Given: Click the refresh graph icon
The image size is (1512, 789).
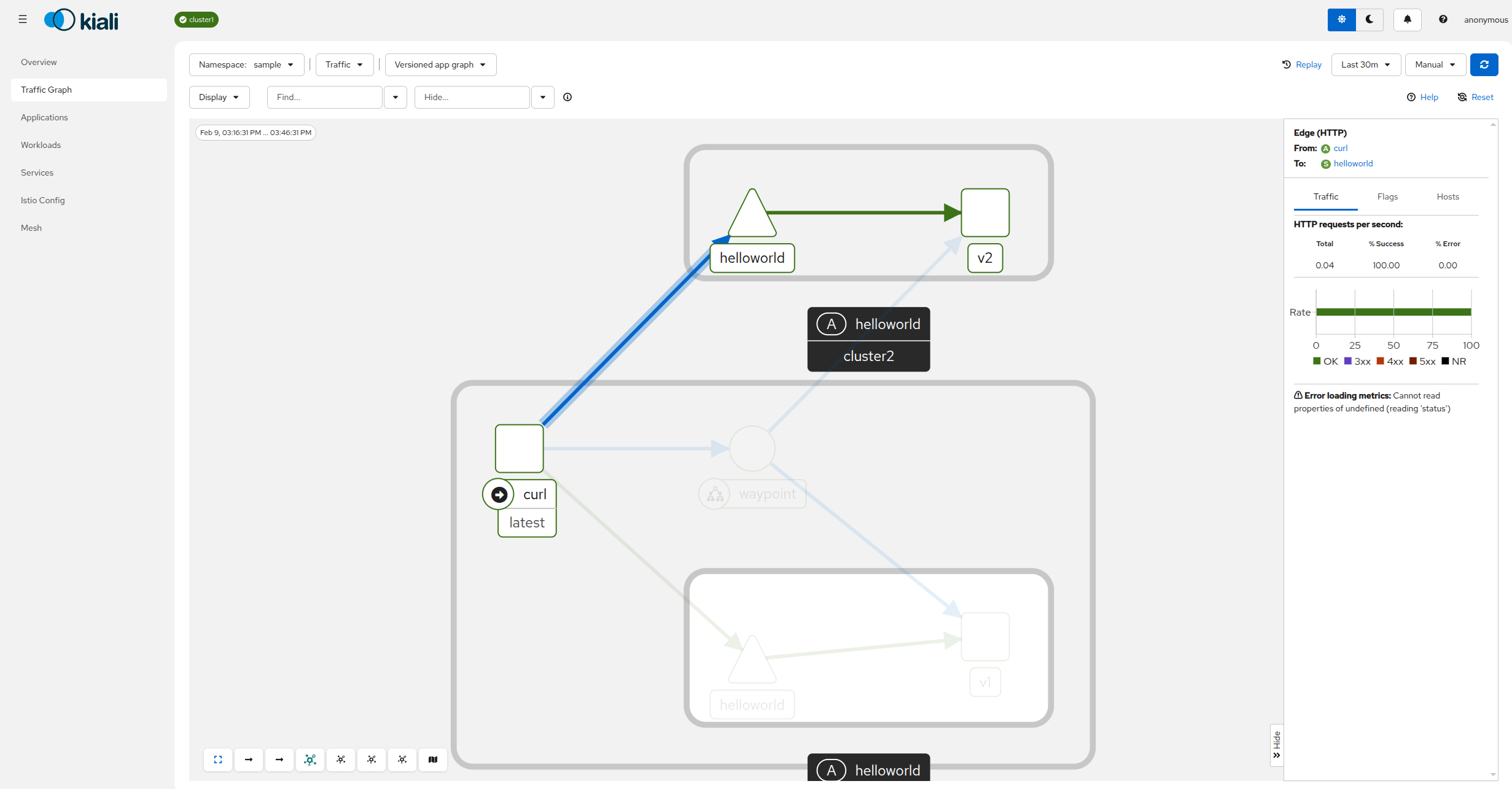Looking at the screenshot, I should point(1484,64).
